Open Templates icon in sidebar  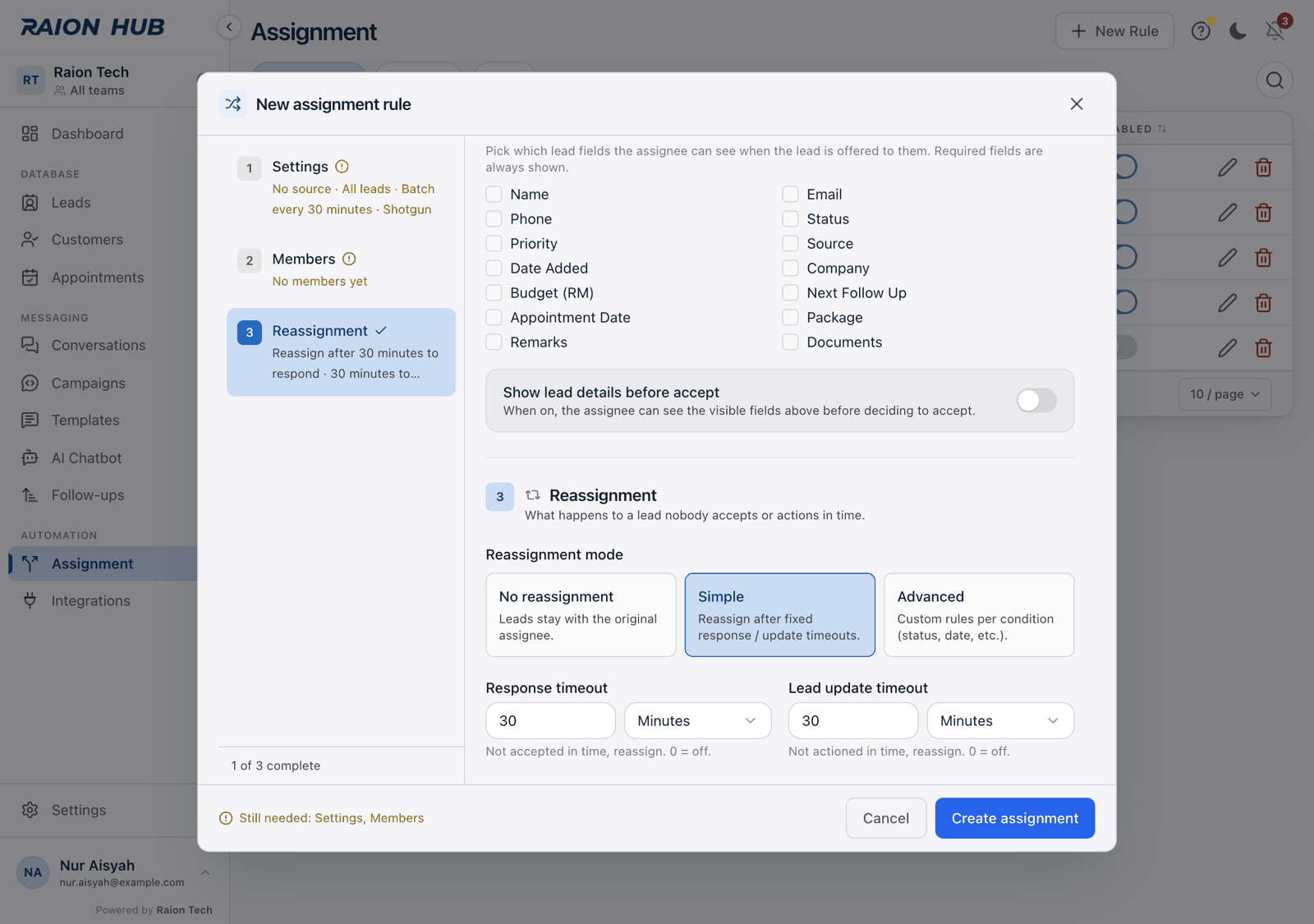pos(30,421)
